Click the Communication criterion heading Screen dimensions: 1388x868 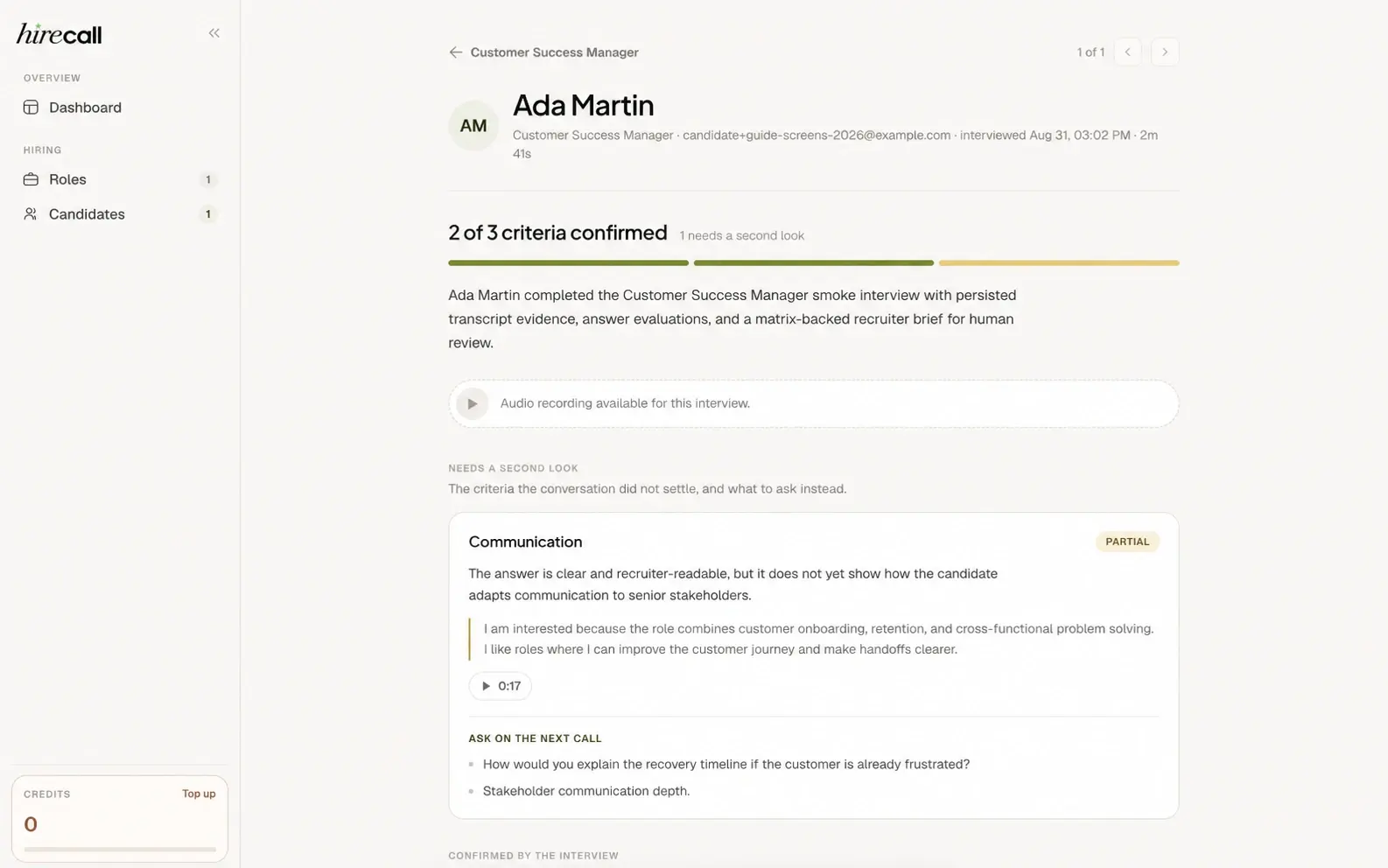(x=525, y=542)
